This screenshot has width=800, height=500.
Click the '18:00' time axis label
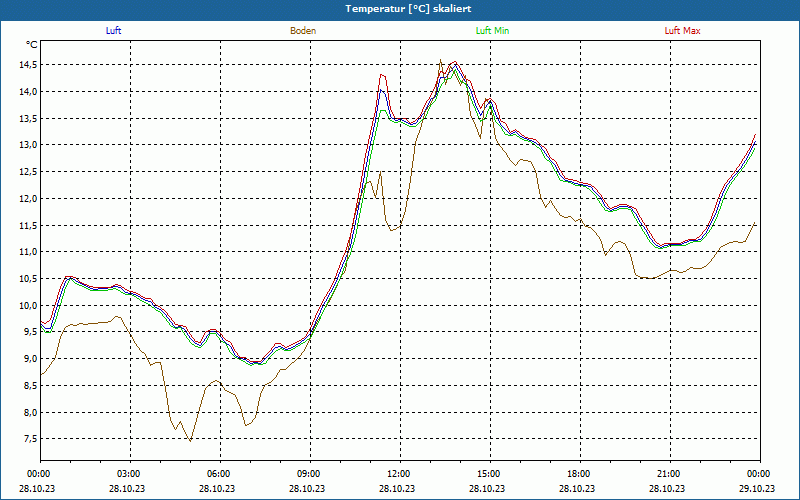[x=579, y=474]
